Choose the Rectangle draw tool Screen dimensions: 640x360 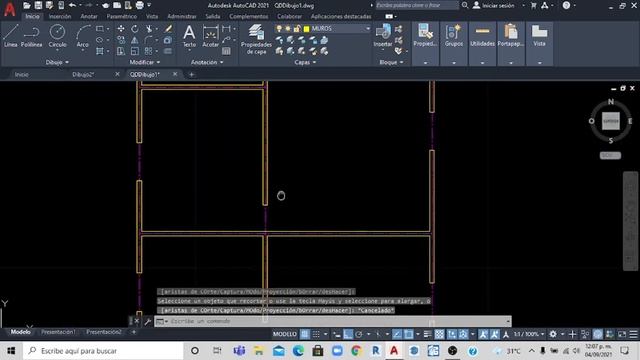click(x=100, y=29)
